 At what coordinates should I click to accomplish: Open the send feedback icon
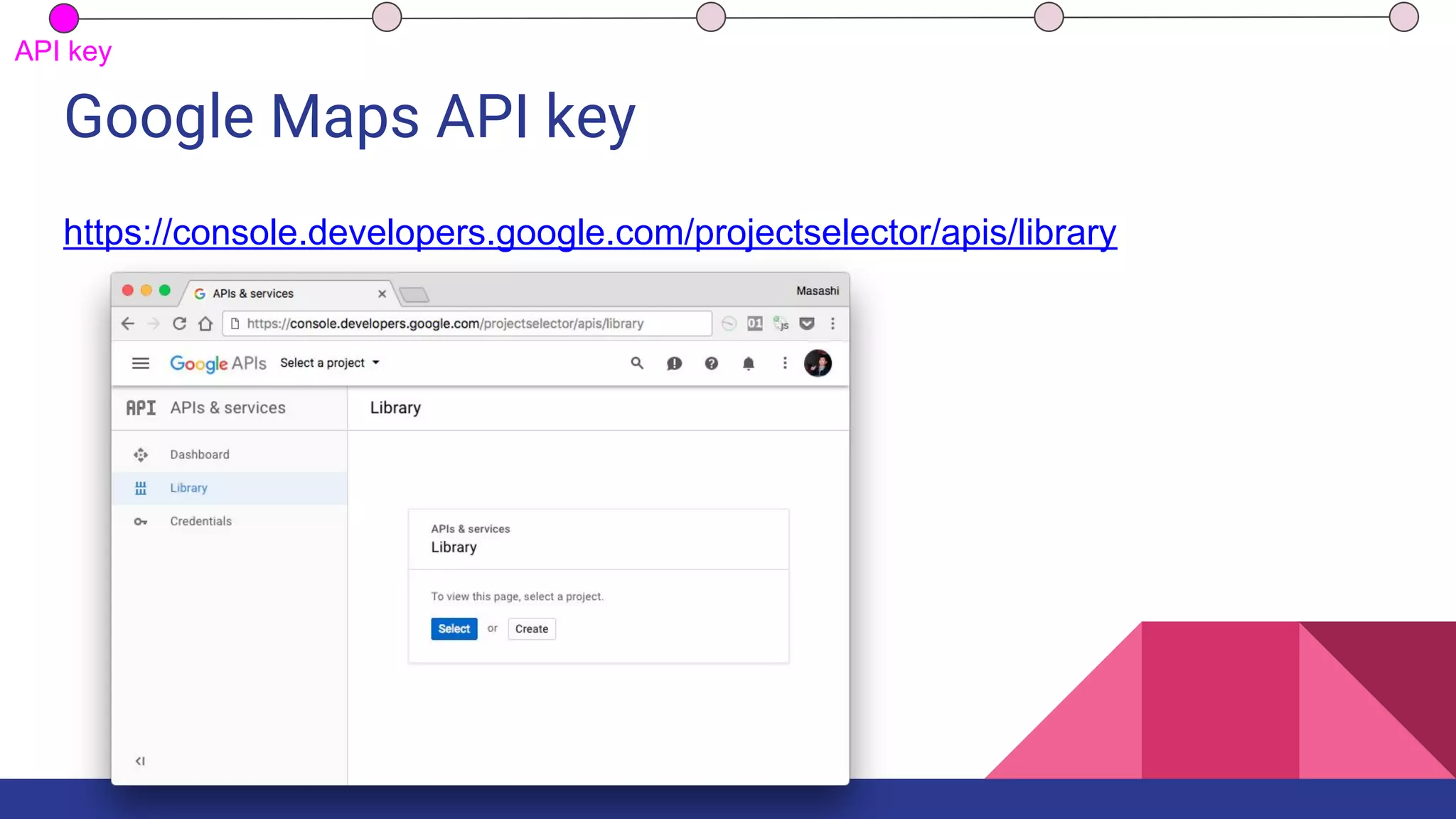[x=674, y=364]
